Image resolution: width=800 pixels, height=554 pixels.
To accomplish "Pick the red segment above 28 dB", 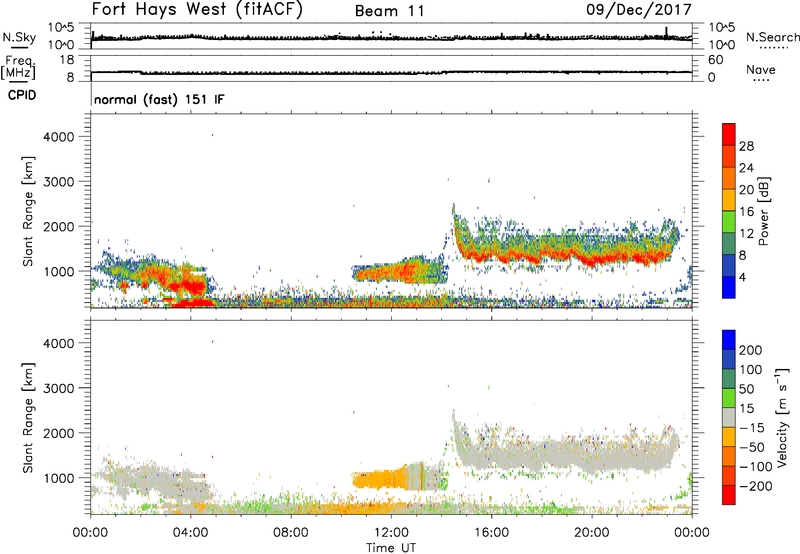I will [x=729, y=134].
